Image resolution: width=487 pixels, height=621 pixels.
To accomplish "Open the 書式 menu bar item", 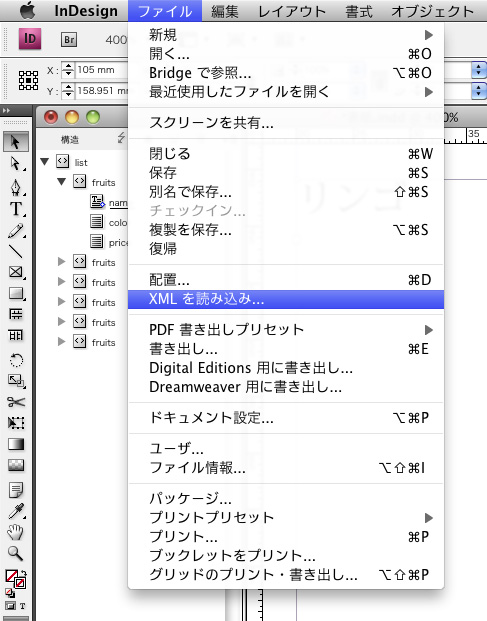I will pyautogui.click(x=359, y=11).
